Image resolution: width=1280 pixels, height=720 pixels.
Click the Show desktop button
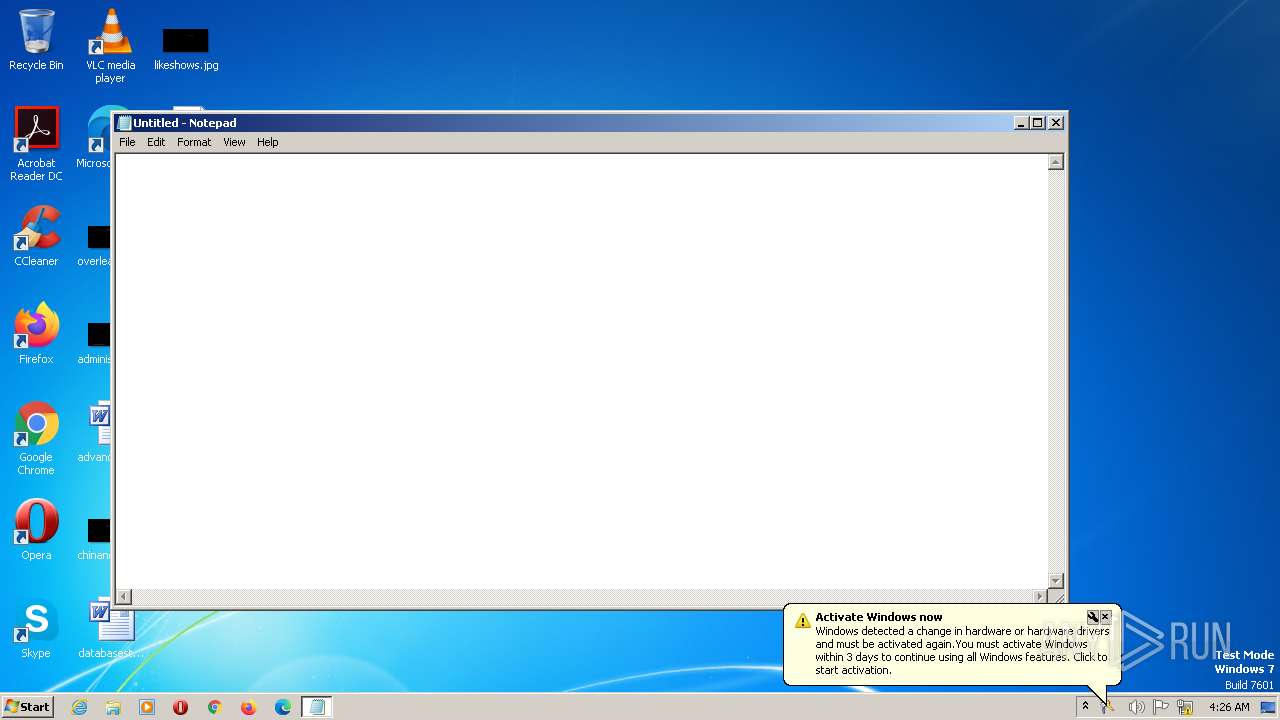[1268, 707]
